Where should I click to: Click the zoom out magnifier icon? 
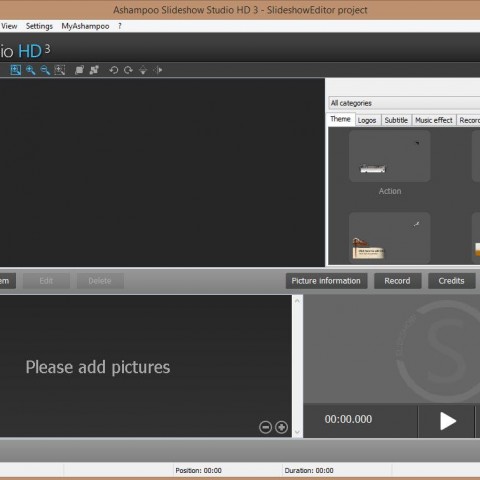[x=45, y=70]
